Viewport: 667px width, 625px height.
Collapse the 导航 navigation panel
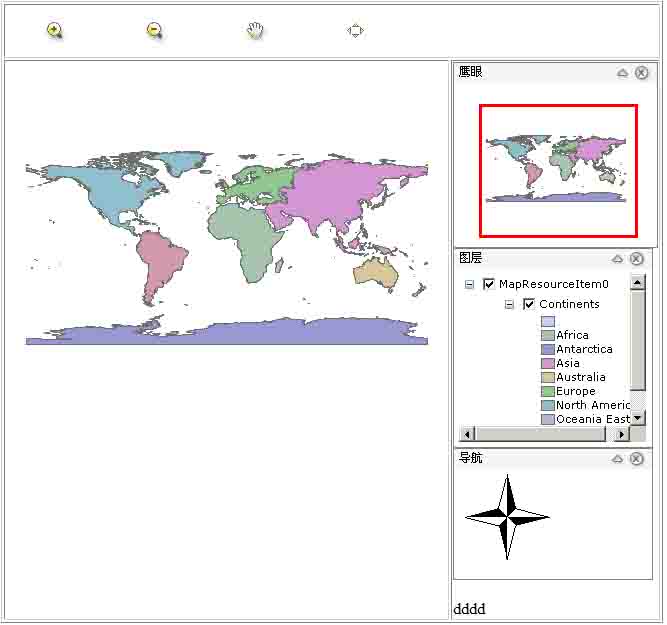coord(618,459)
